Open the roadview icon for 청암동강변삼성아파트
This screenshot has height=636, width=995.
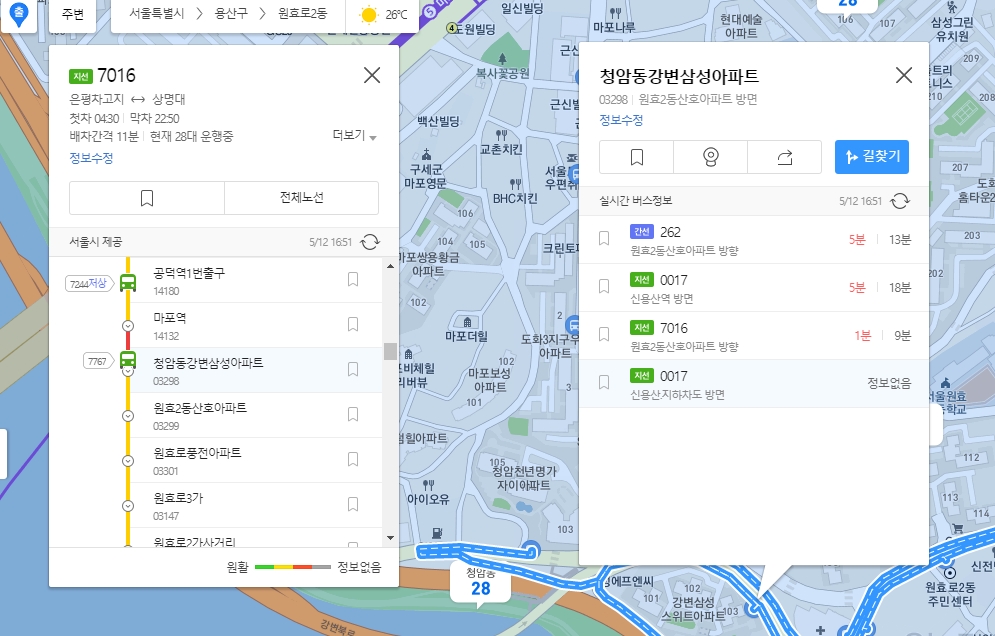click(710, 157)
